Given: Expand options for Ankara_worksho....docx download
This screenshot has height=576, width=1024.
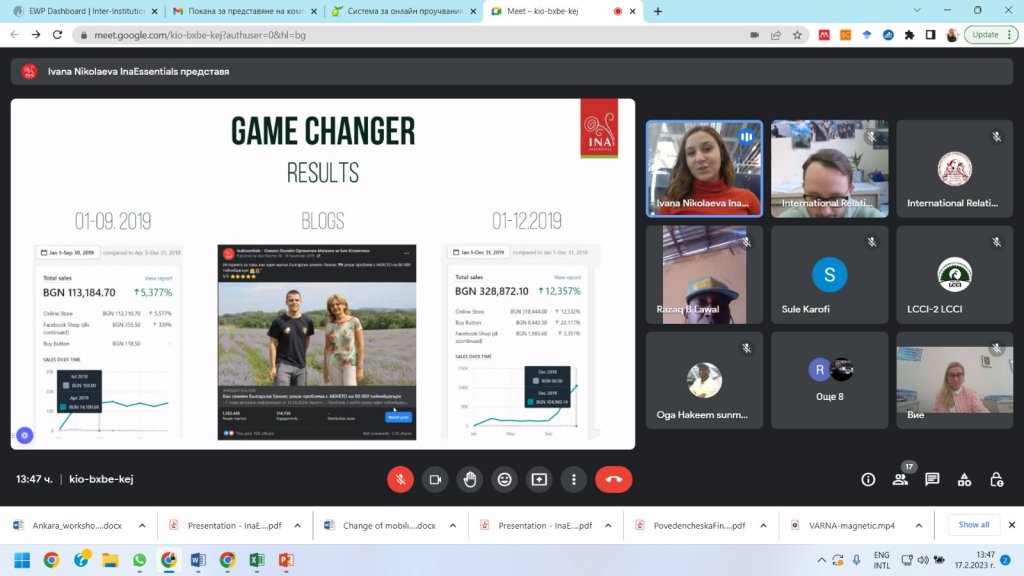Looking at the screenshot, I should tap(142, 525).
